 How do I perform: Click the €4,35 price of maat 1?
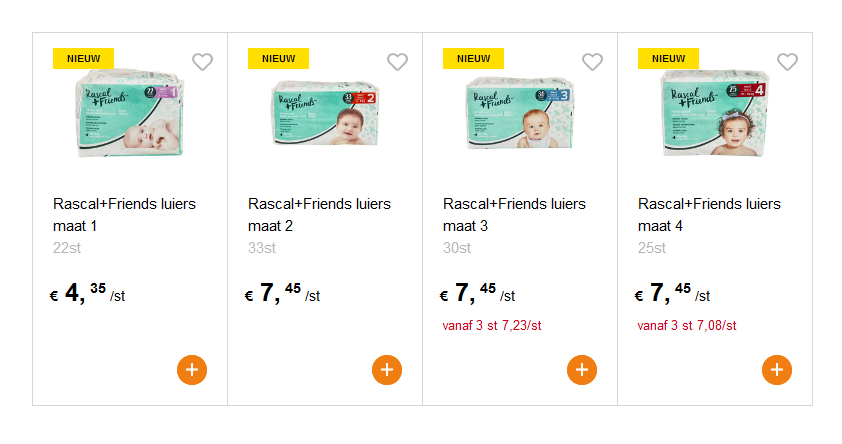pyautogui.click(x=86, y=293)
